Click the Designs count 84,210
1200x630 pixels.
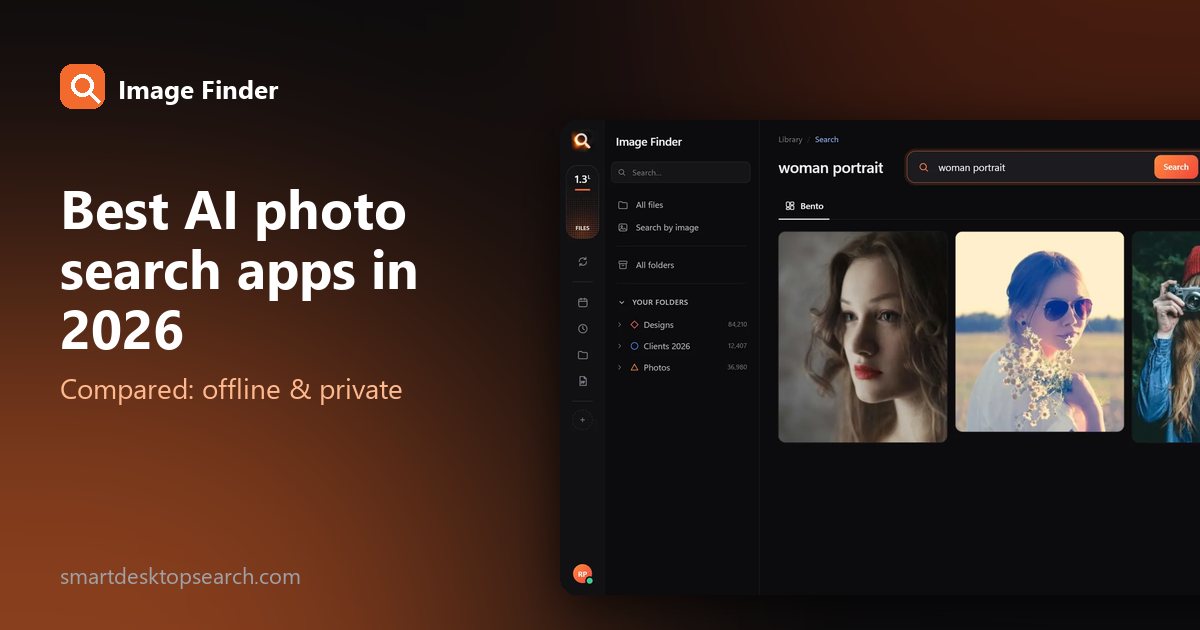[x=737, y=325]
